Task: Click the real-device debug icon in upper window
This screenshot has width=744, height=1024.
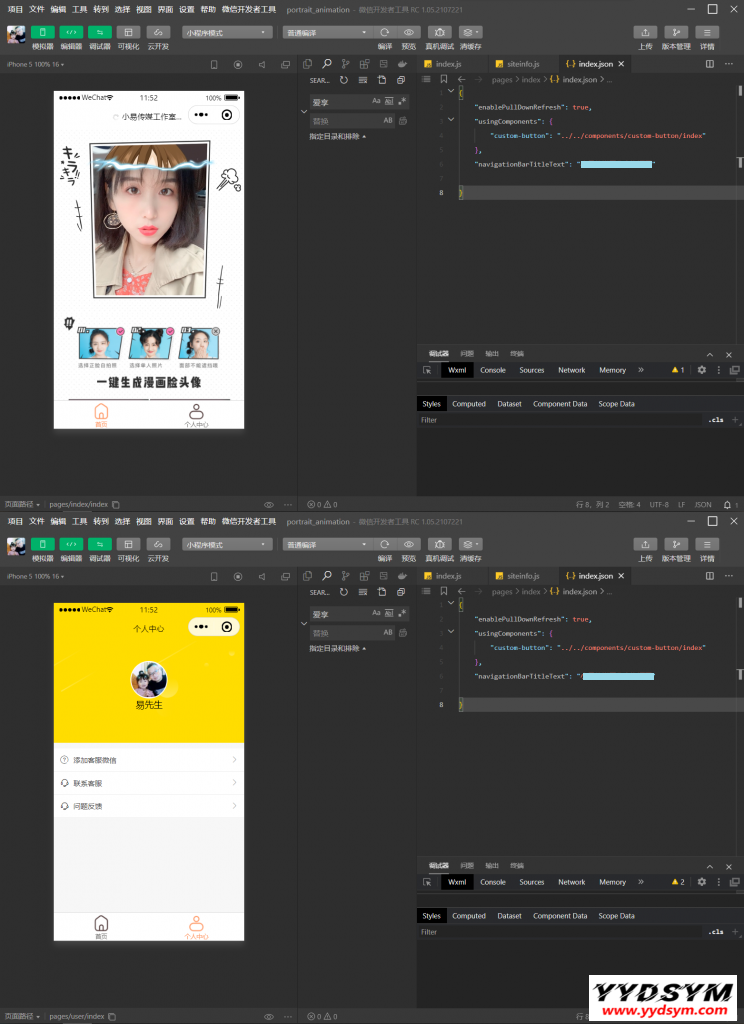Action: [439, 32]
